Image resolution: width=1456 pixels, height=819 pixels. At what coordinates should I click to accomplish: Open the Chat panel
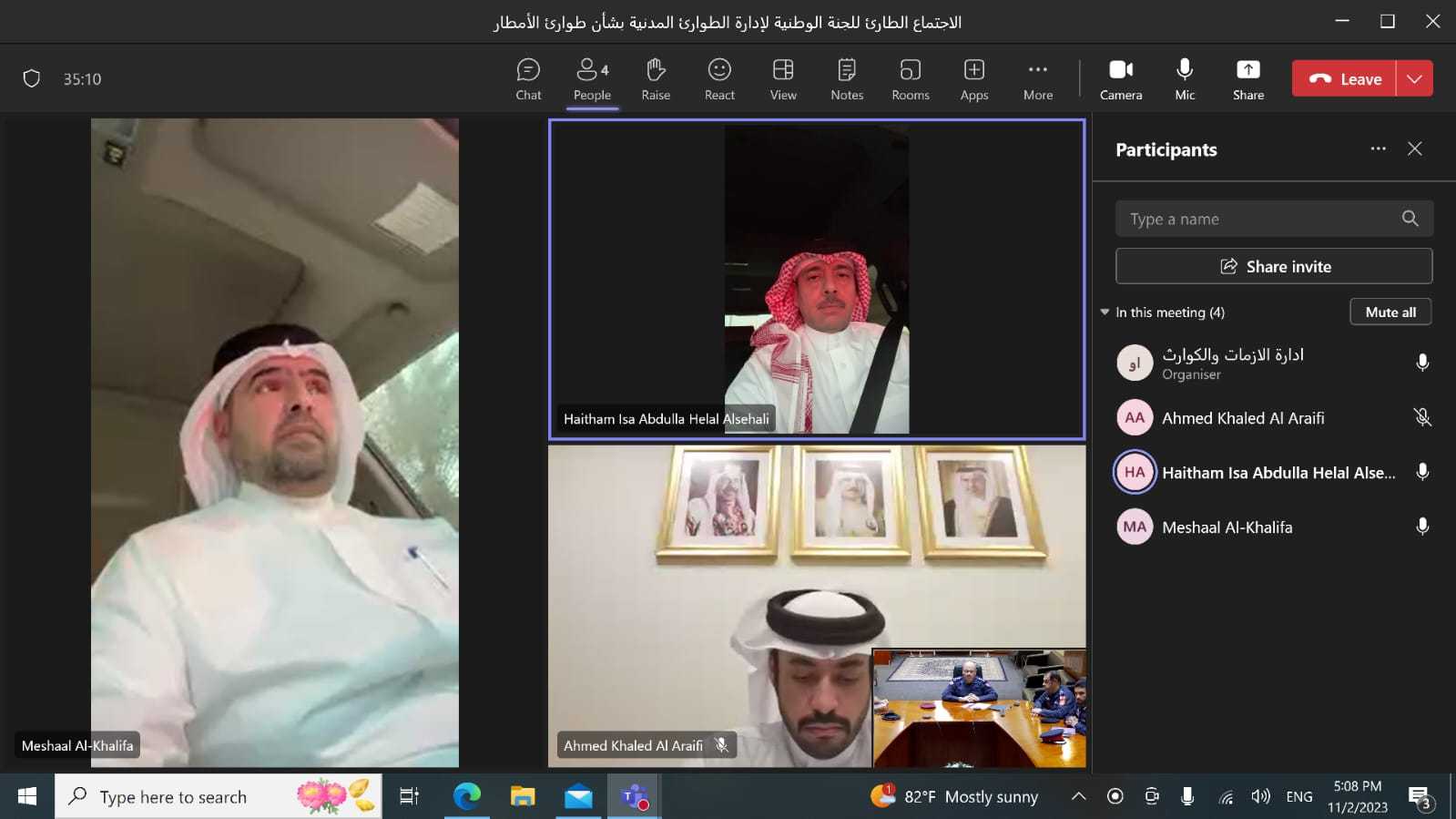click(x=528, y=79)
